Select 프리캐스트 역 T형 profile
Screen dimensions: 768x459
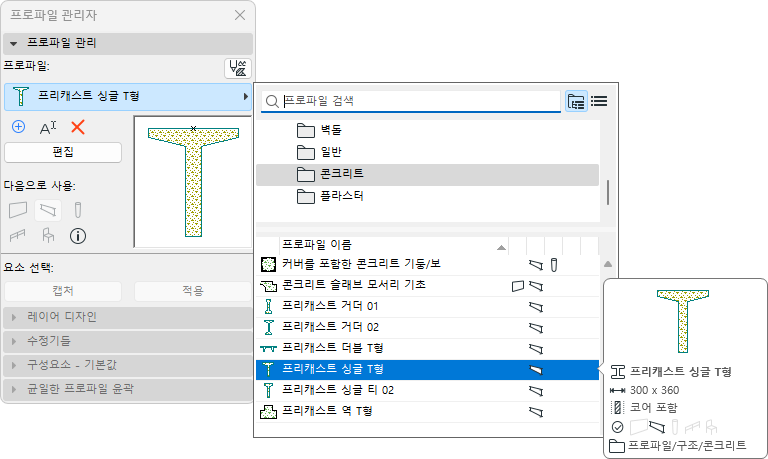pyautogui.click(x=428, y=412)
